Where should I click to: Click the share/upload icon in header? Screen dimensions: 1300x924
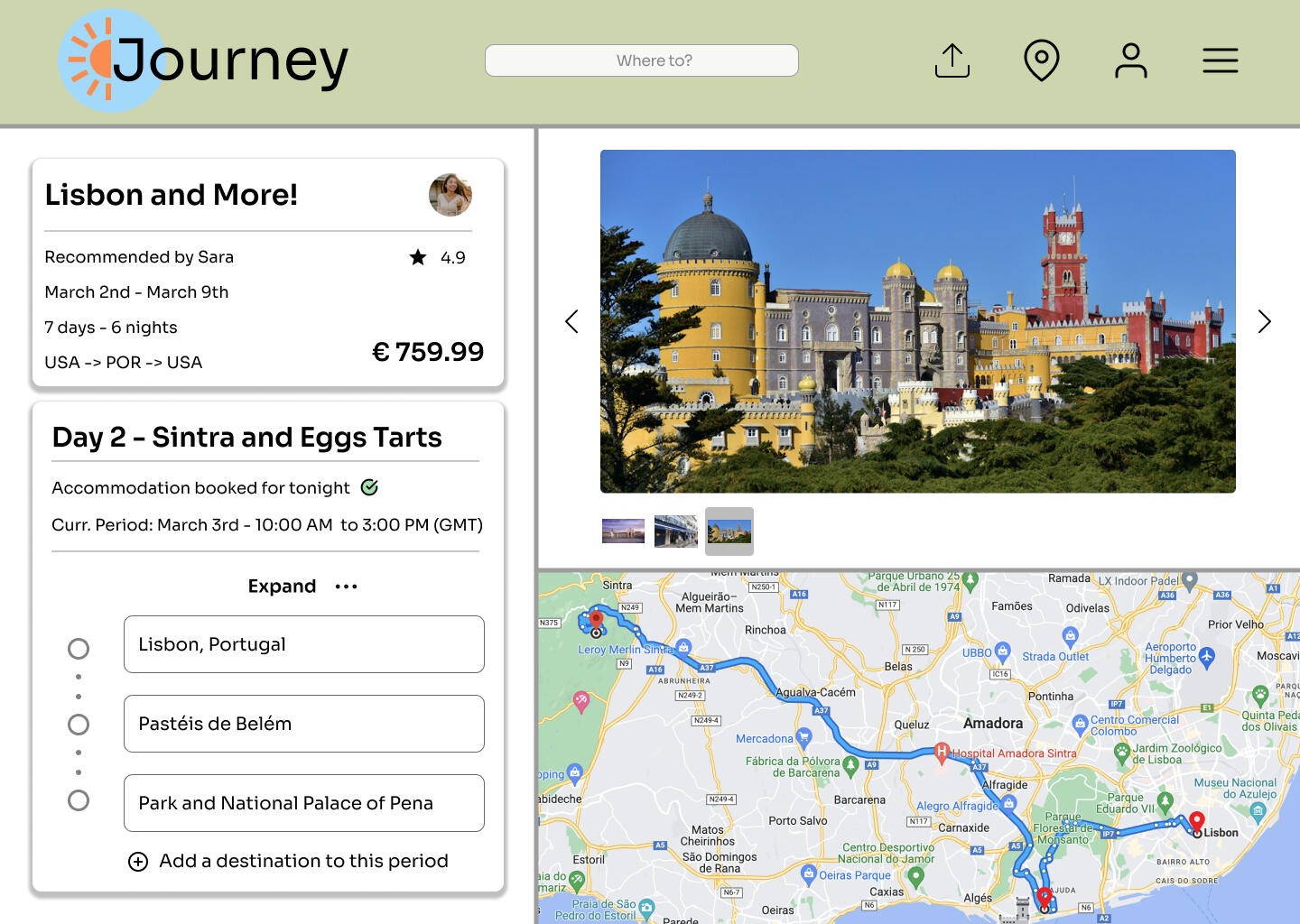(952, 60)
